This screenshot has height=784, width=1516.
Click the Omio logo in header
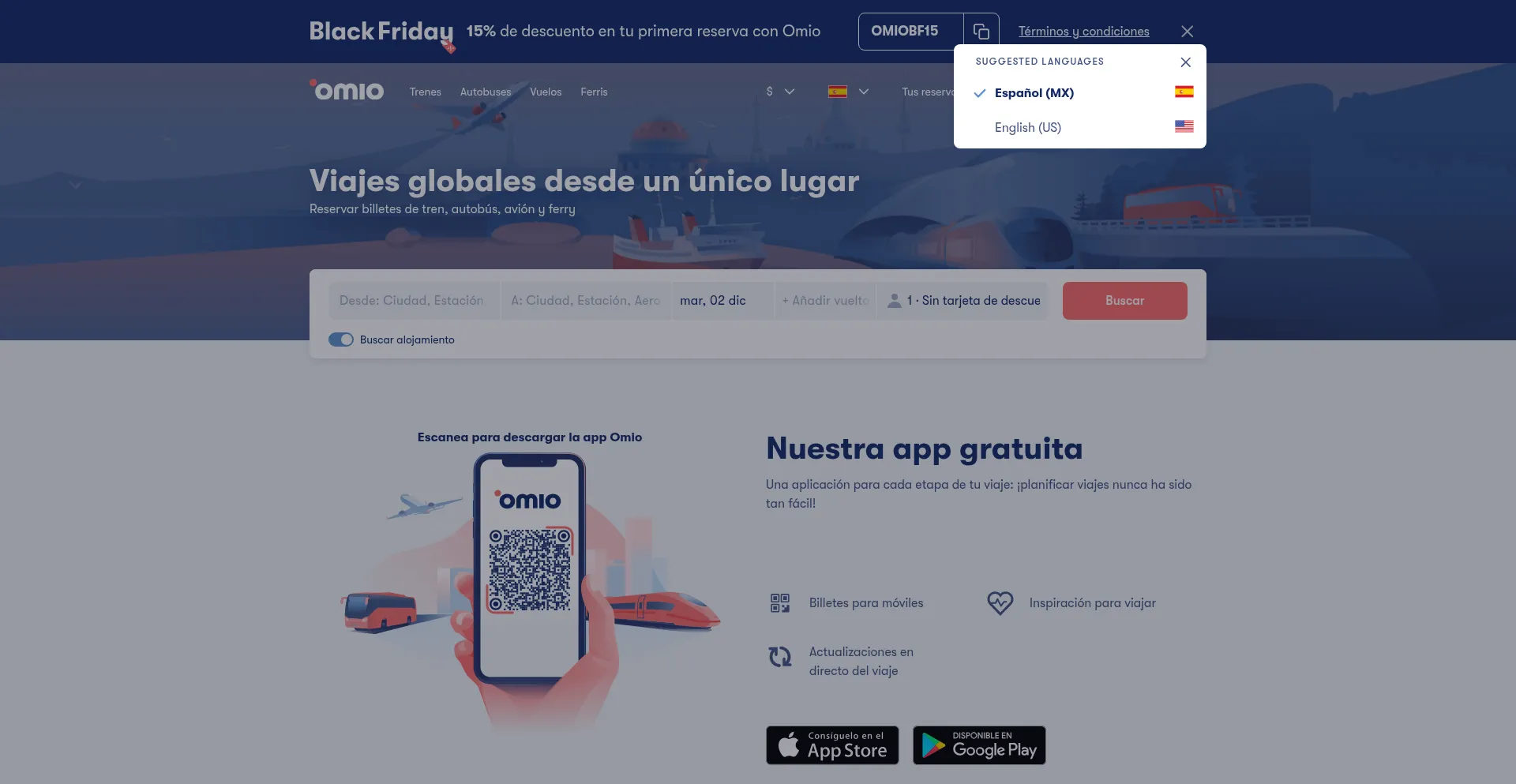[347, 91]
